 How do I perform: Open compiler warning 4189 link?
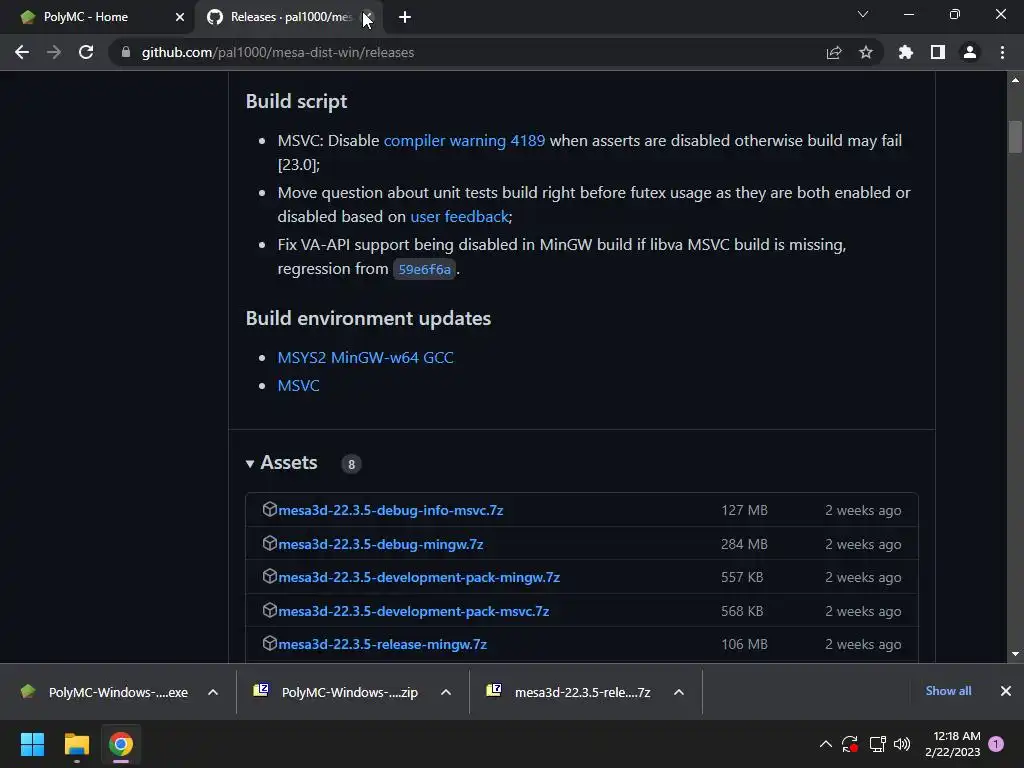[464, 140]
